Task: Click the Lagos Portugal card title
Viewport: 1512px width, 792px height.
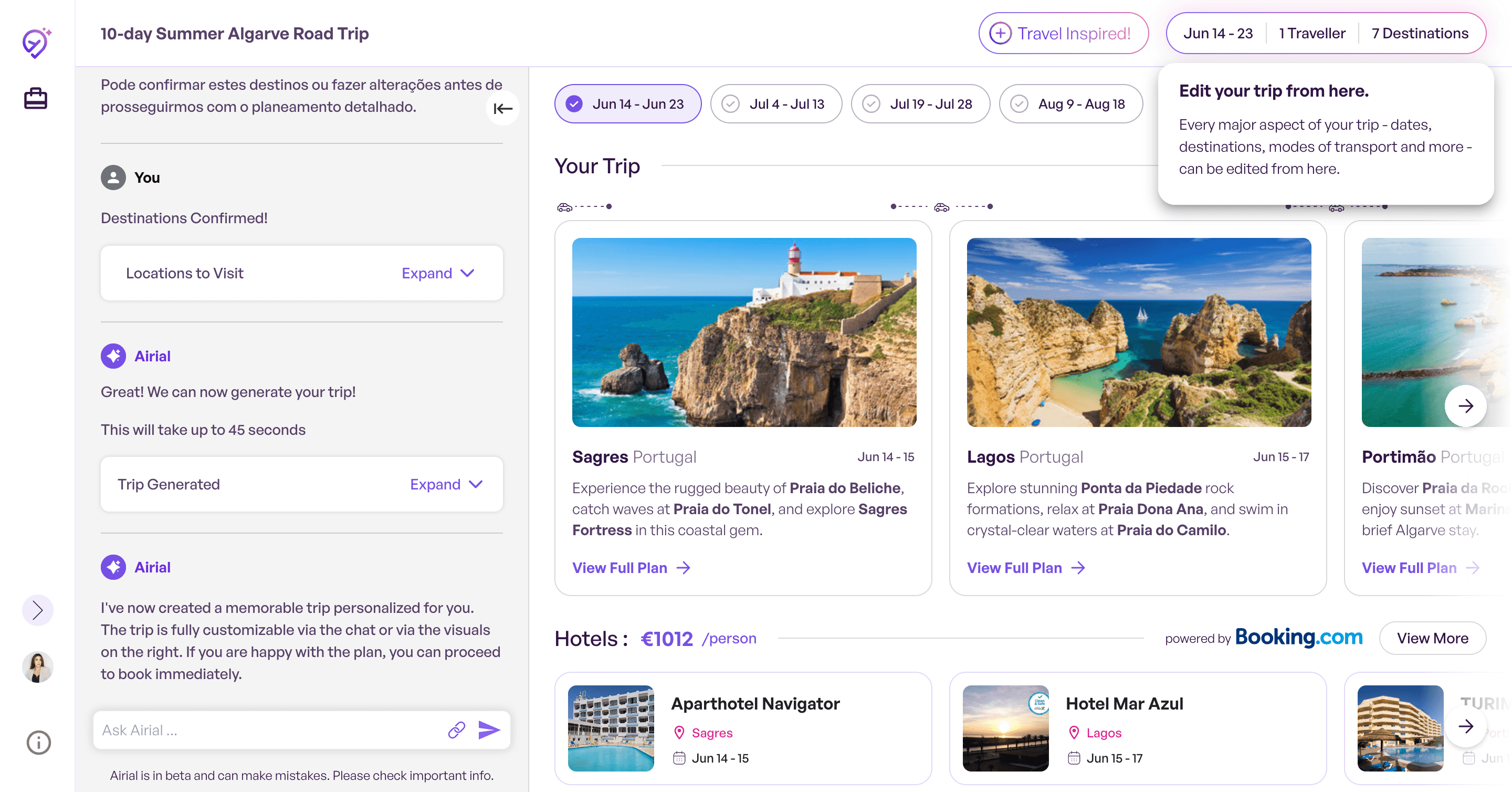Action: 1025,457
